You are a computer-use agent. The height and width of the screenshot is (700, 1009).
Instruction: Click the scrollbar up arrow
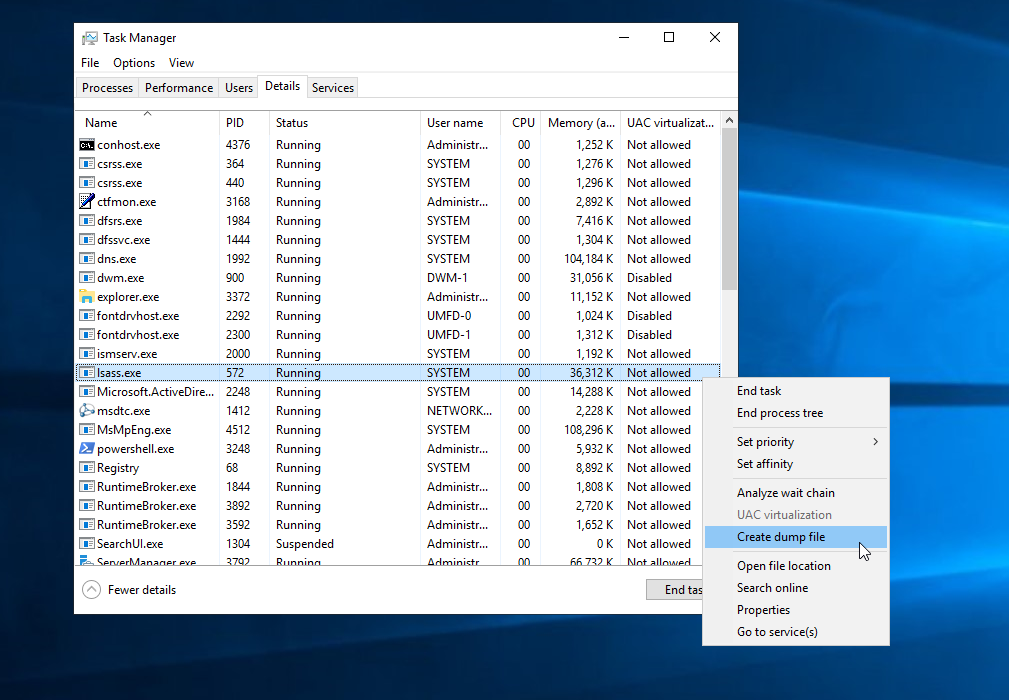(729, 120)
